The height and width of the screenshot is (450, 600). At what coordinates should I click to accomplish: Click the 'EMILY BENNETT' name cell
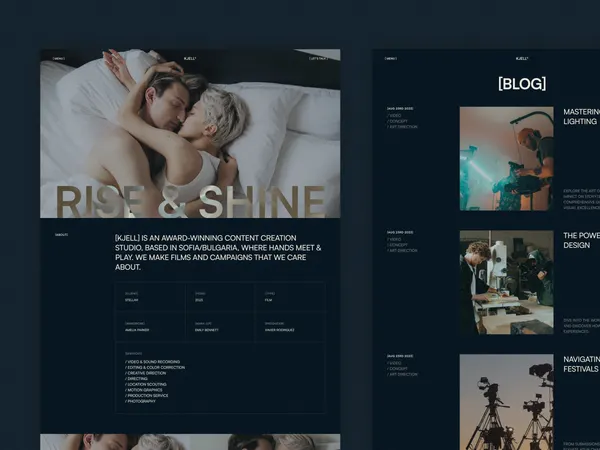[207, 330]
